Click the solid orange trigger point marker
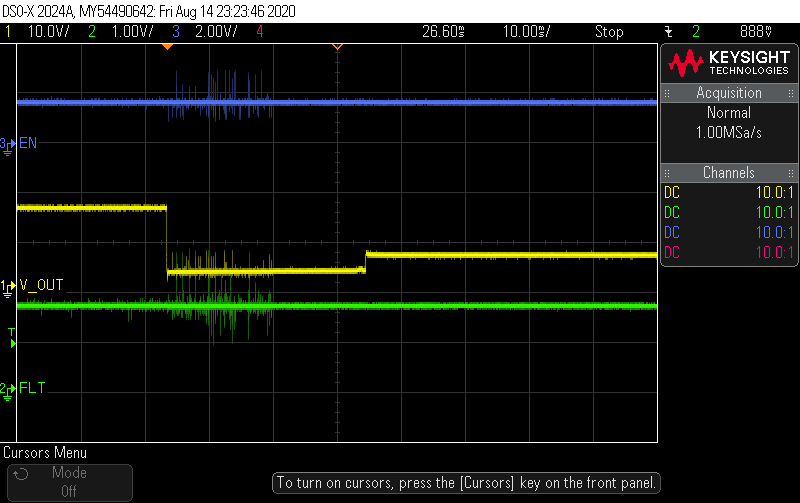800x503 pixels. 167,46
